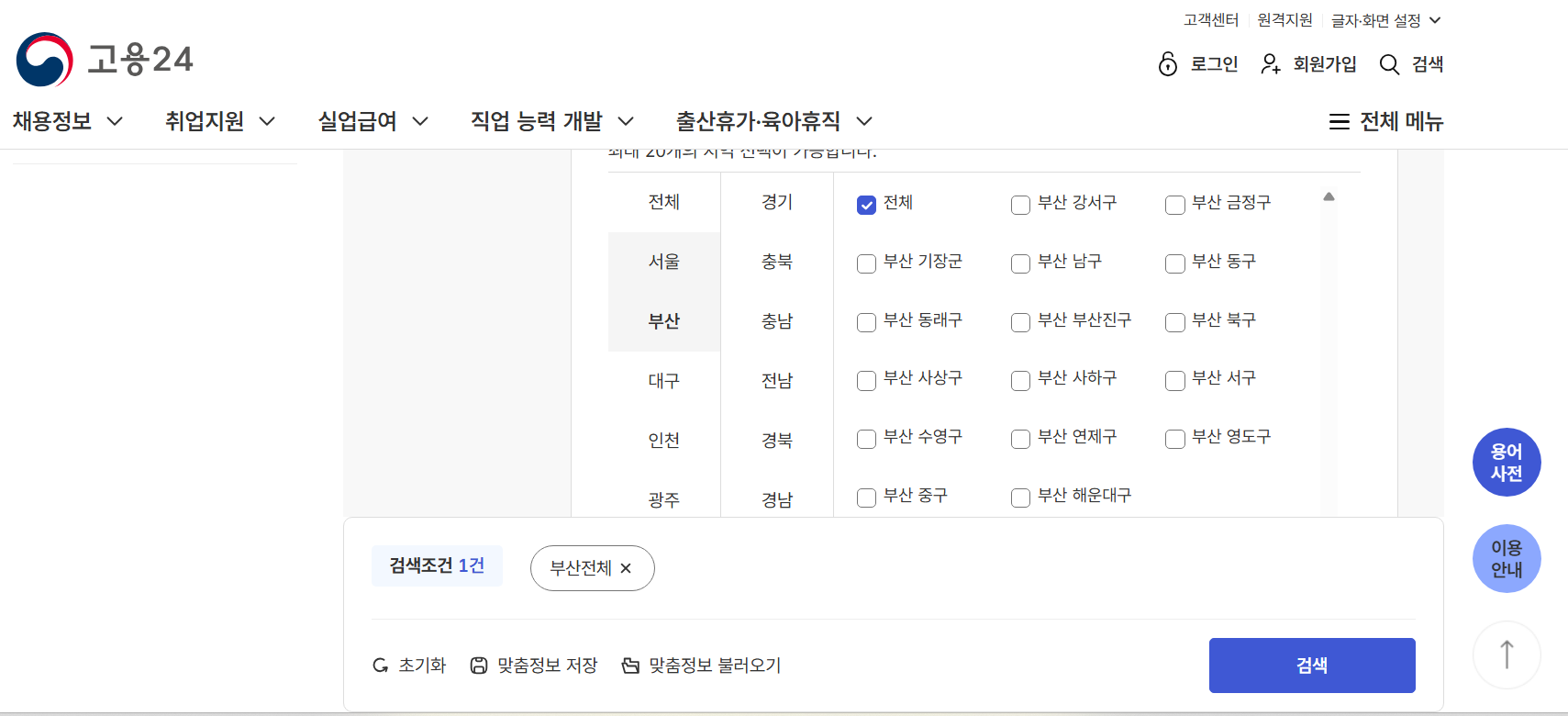
Task: Select 서울 in the region list
Action: pos(664,262)
